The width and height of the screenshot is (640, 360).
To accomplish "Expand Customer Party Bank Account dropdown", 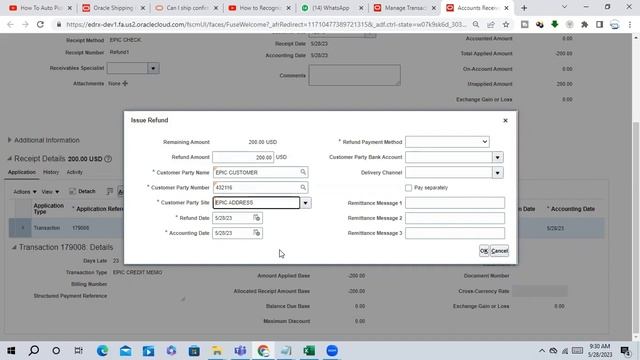I will [x=498, y=157].
